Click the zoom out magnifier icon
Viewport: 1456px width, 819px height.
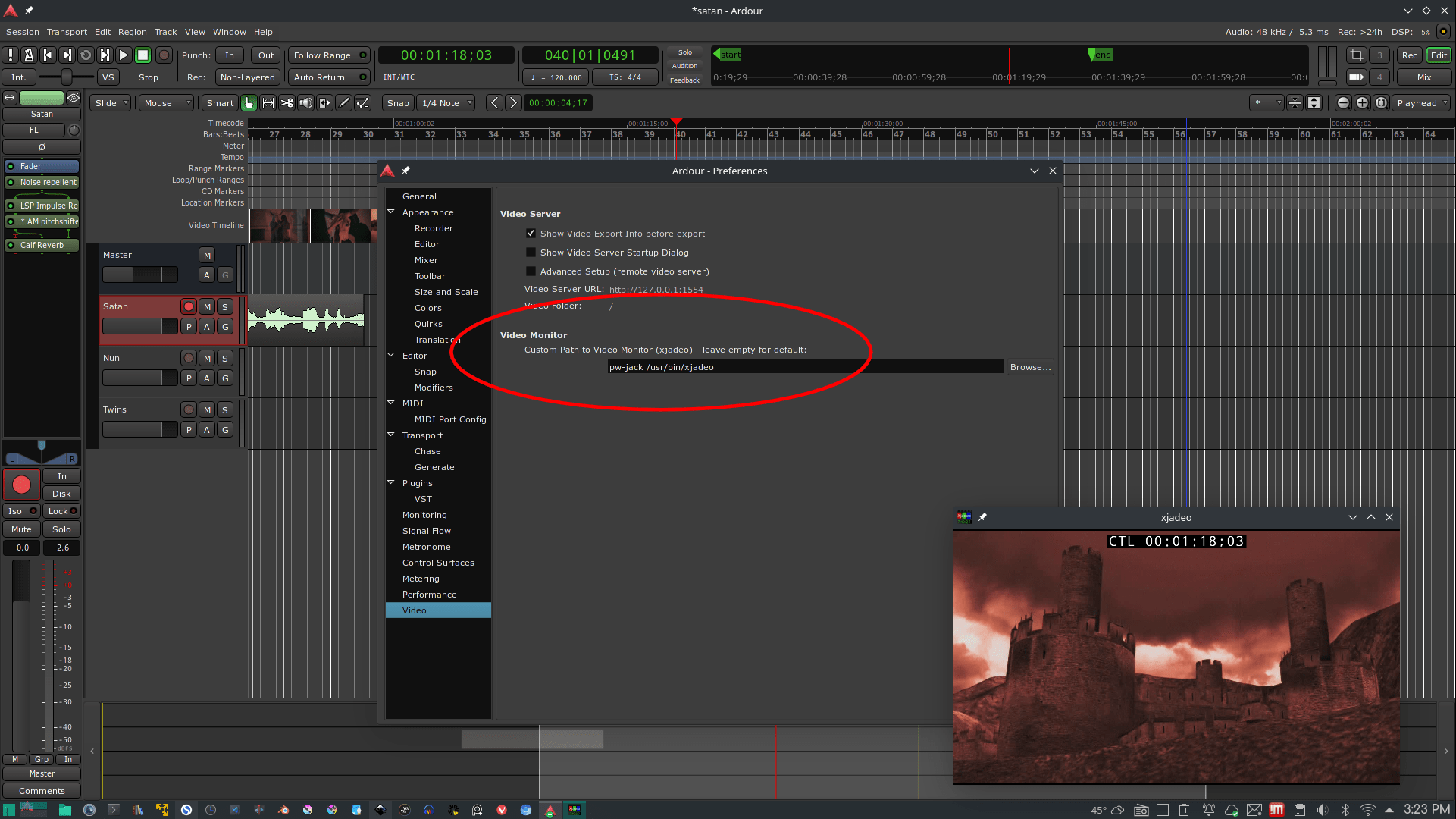coord(1343,103)
